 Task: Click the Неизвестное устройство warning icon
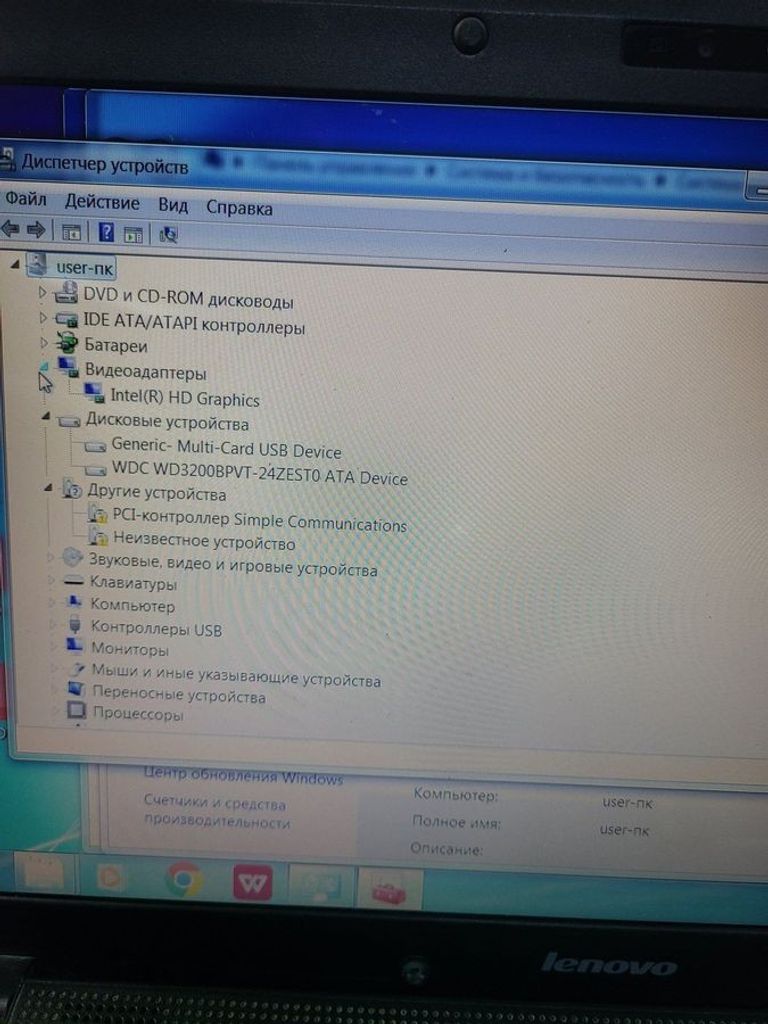[99, 537]
